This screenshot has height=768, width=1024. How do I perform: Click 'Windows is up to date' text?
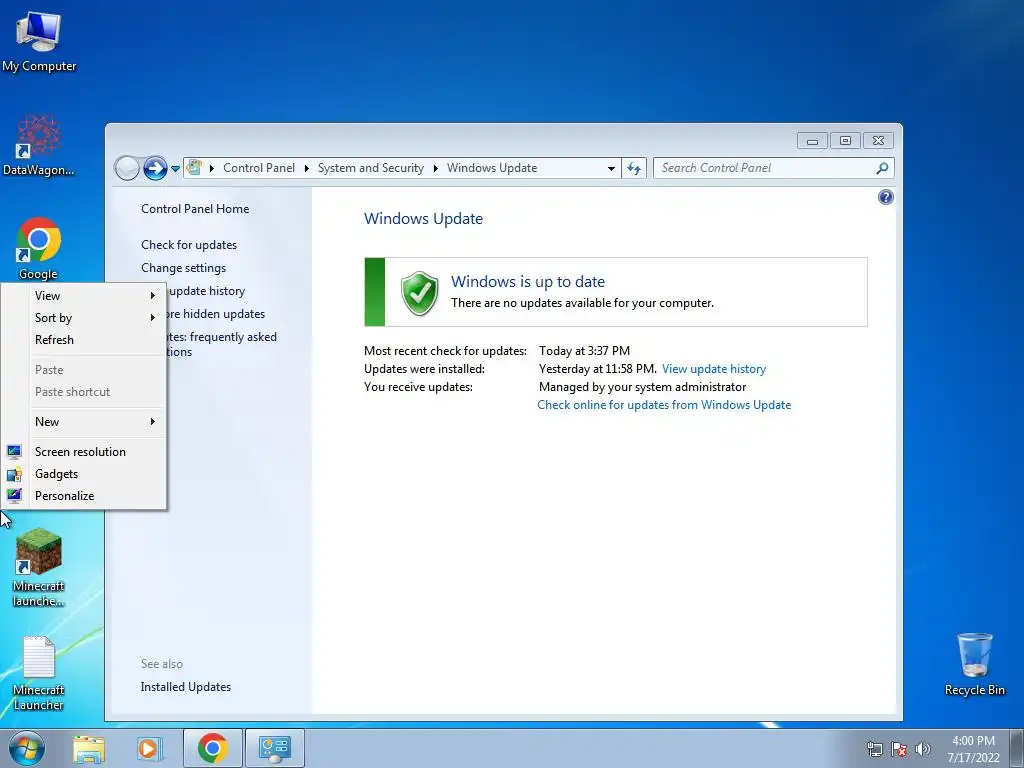[x=528, y=281]
